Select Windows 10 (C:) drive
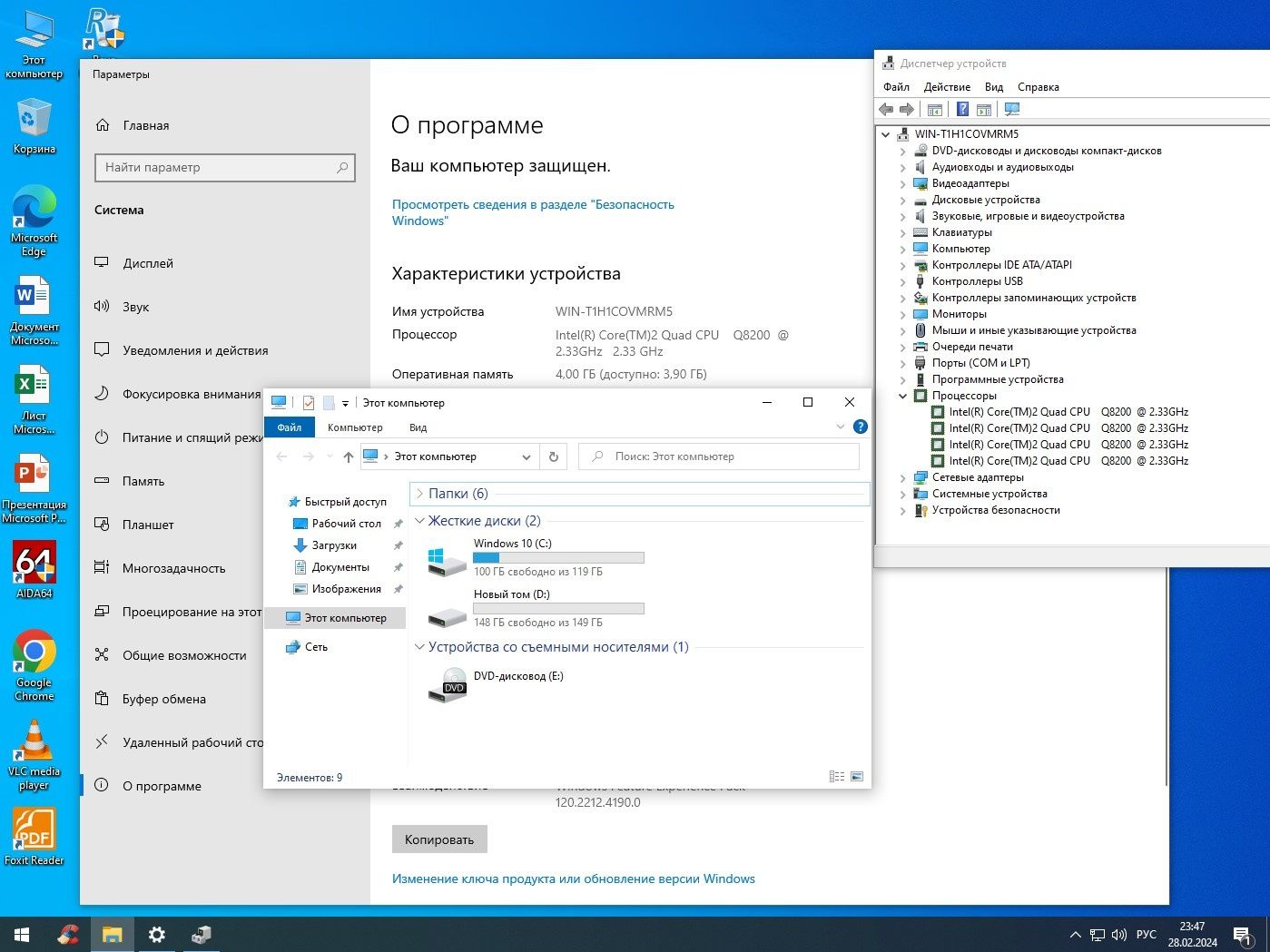 pos(536,558)
